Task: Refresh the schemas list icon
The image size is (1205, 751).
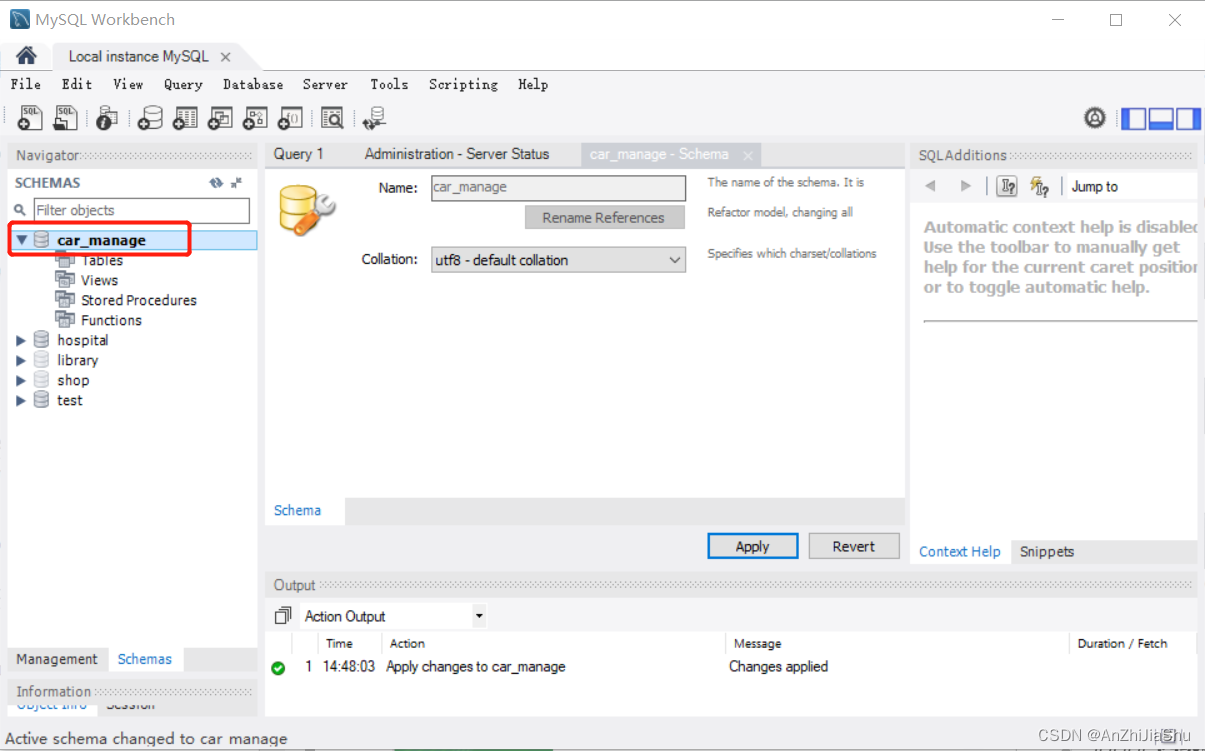Action: [x=216, y=183]
